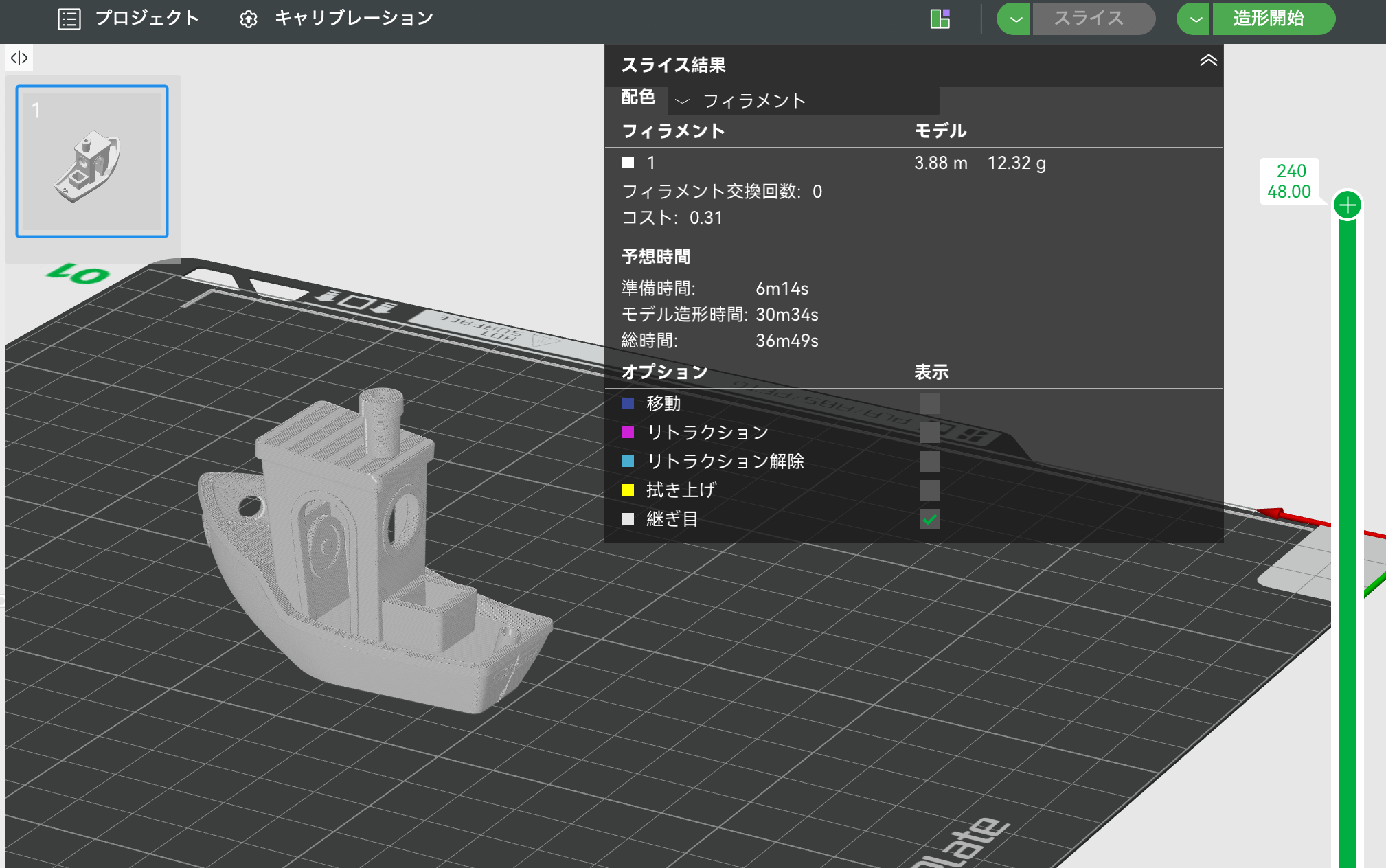This screenshot has height=868, width=1386.
Task: Click the calibration gear icon
Action: [249, 19]
